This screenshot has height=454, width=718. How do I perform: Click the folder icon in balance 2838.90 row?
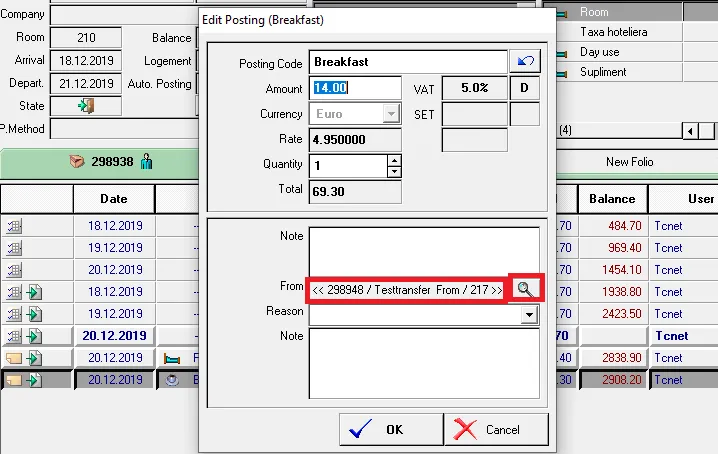click(14, 358)
